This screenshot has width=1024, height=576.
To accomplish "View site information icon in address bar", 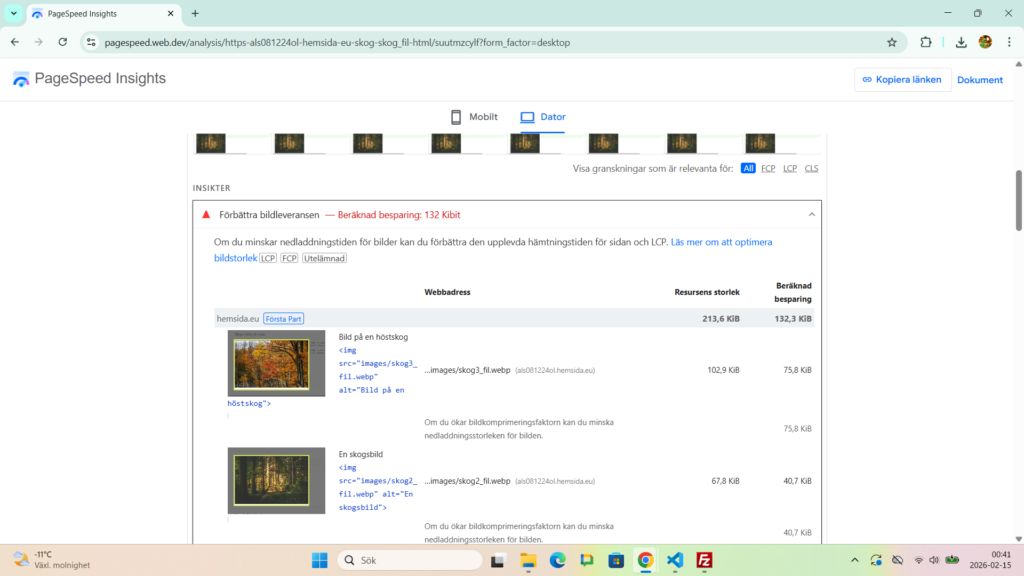I will tap(91, 42).
